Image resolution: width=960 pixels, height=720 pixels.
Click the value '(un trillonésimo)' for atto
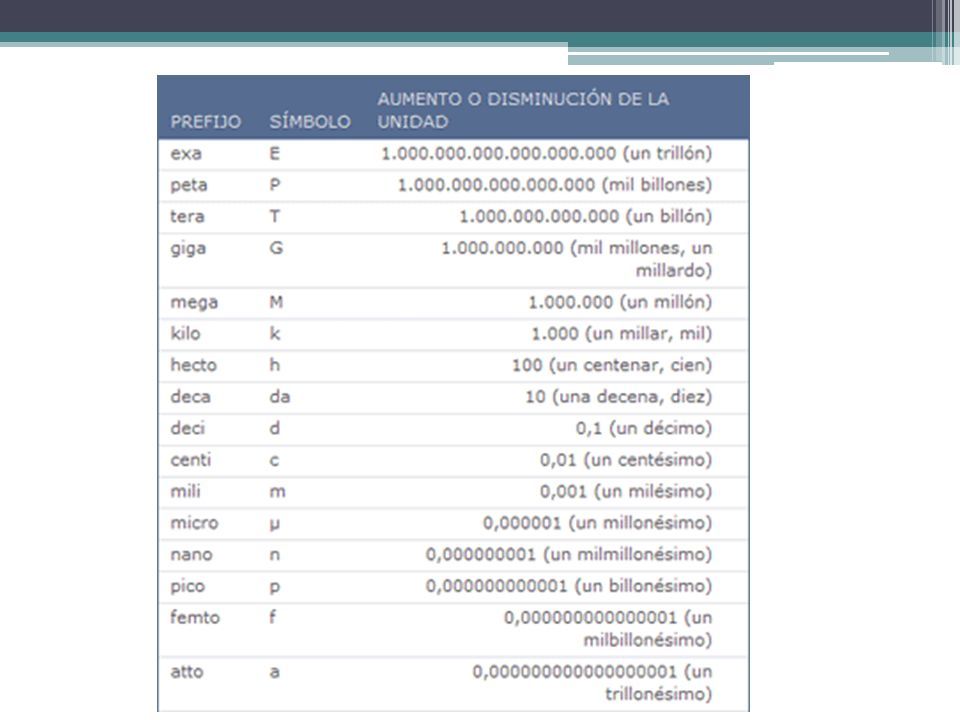(x=659, y=683)
